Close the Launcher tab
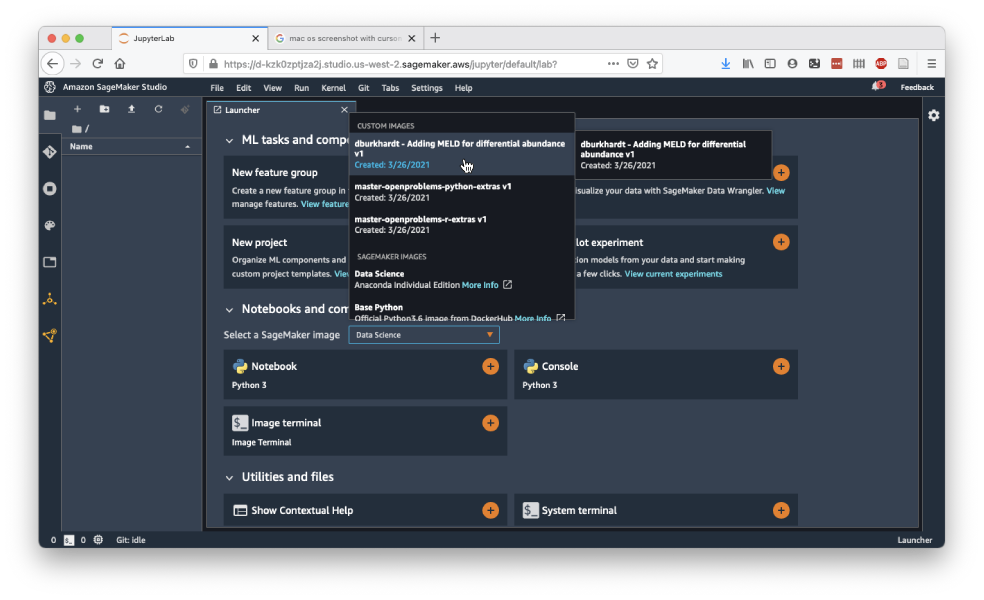 [x=344, y=110]
